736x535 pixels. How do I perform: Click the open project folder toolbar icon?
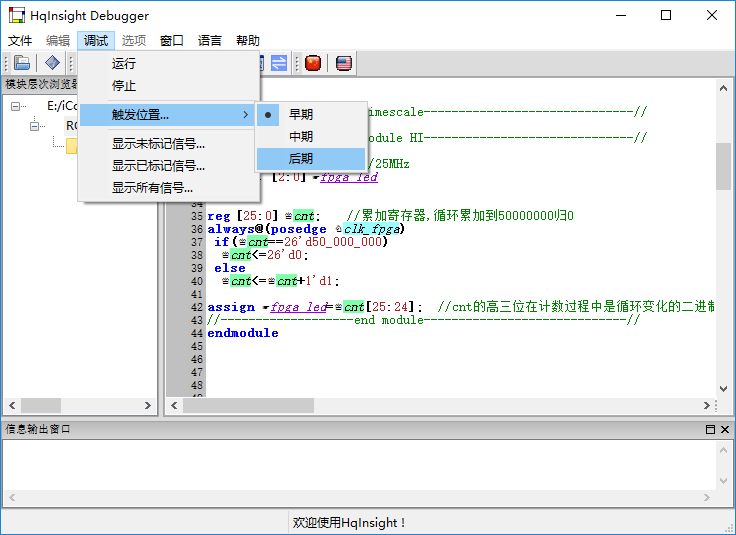point(22,63)
